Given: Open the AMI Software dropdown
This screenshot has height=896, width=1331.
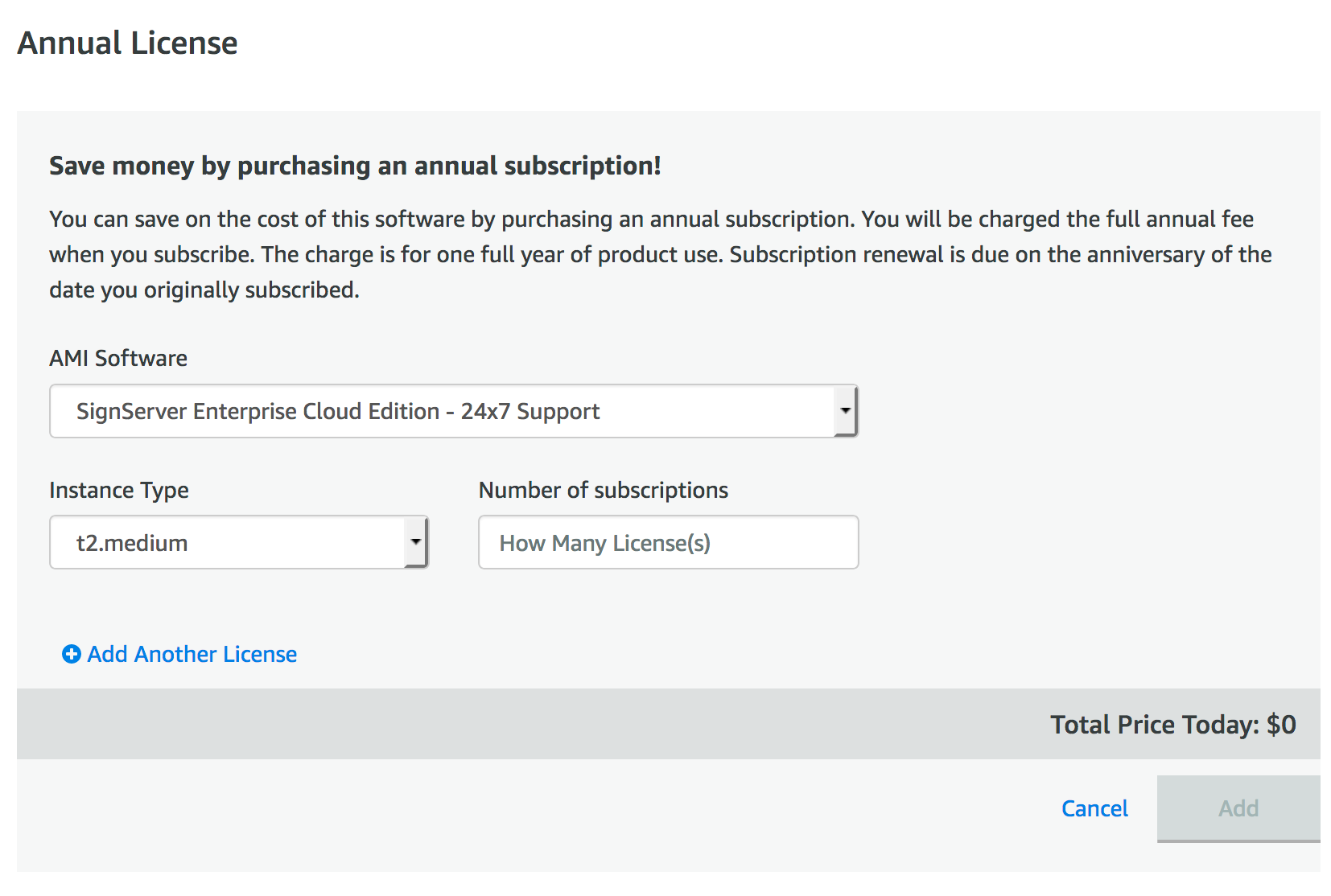Looking at the screenshot, I should (453, 411).
